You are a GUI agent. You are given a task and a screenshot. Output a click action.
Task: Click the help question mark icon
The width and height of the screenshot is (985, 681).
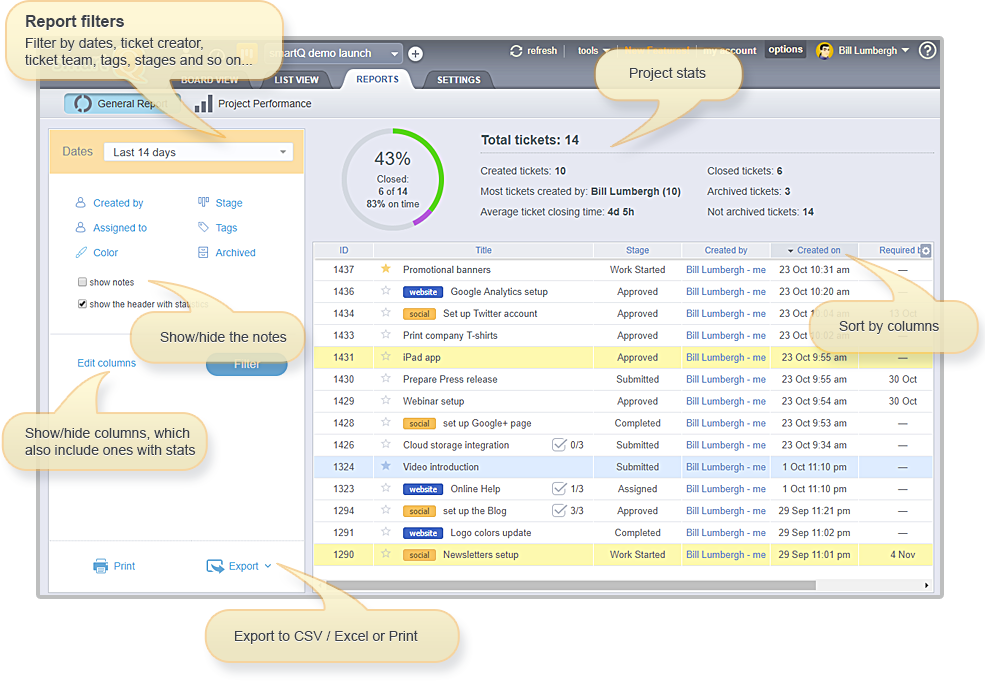click(927, 50)
